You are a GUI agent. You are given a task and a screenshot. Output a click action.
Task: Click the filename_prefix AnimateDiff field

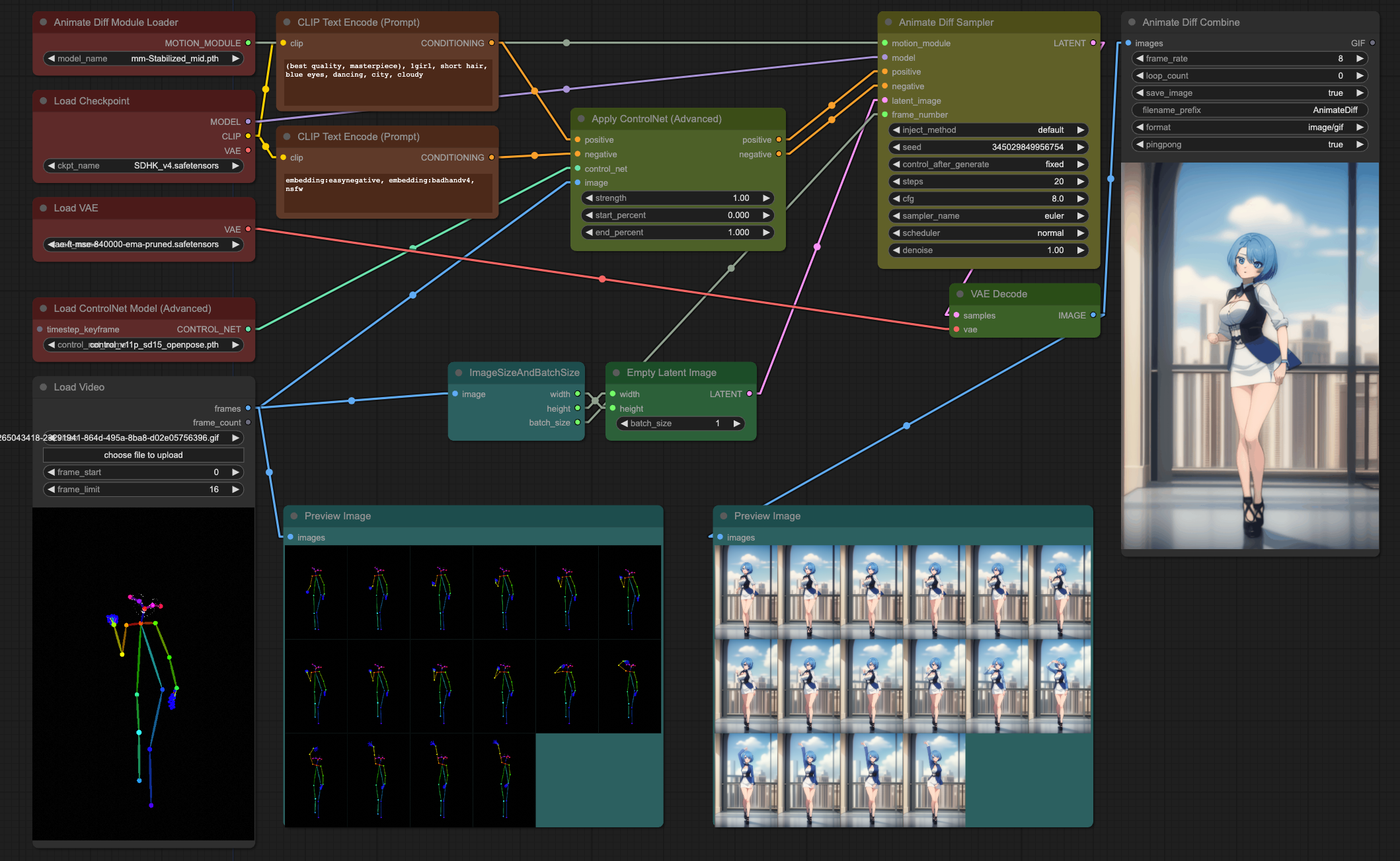tap(1249, 110)
